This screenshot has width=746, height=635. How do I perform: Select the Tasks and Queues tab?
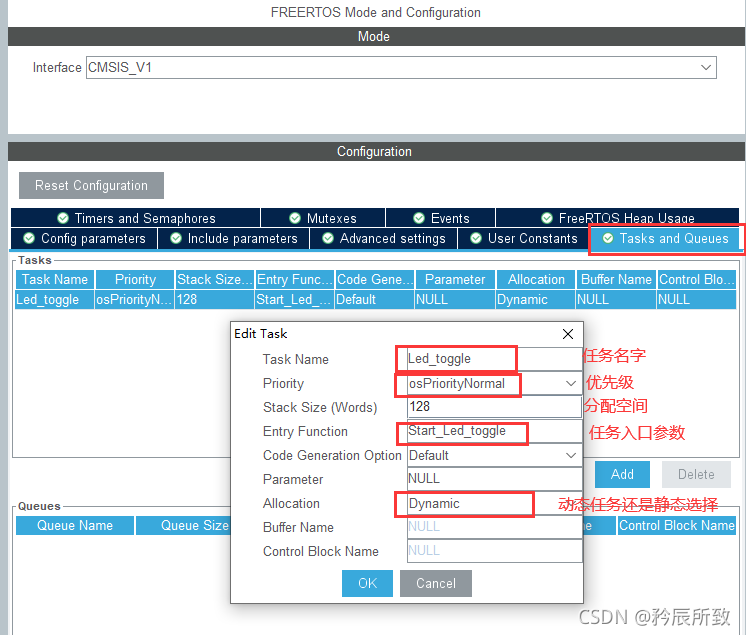coord(665,238)
